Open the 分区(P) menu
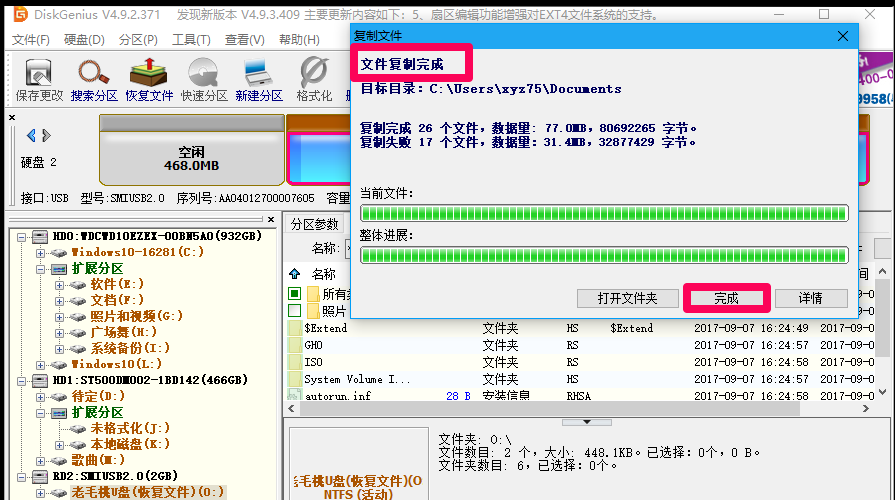This screenshot has height=500, width=895. point(138,39)
